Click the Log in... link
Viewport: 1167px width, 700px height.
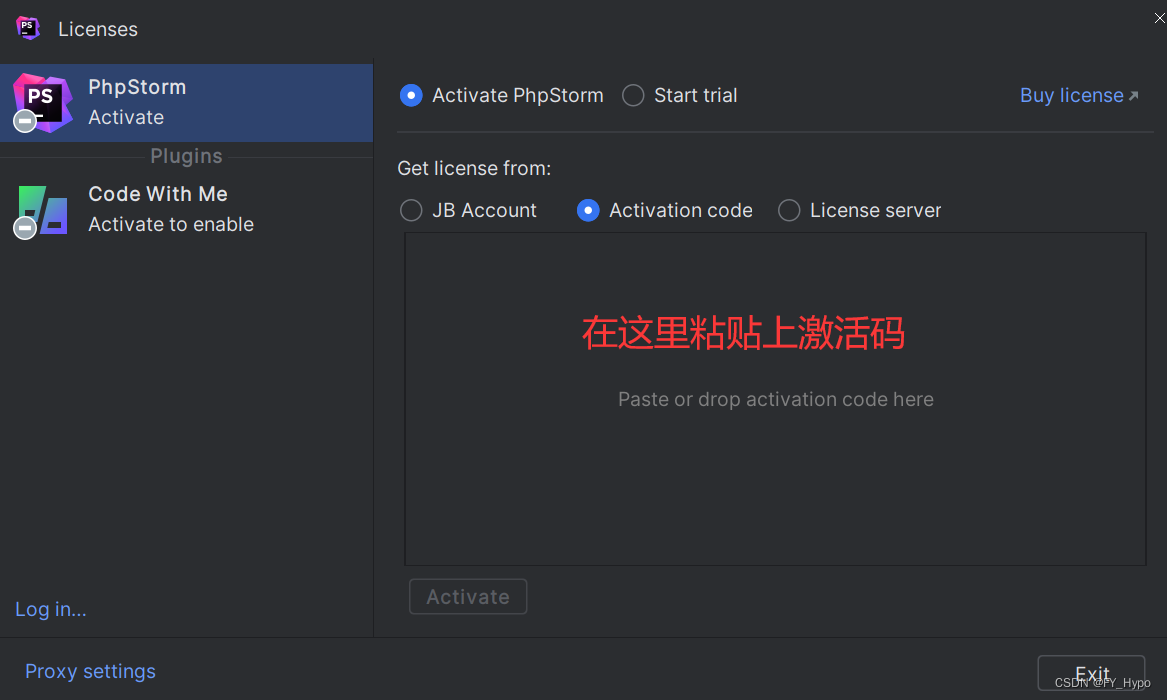(x=51, y=609)
